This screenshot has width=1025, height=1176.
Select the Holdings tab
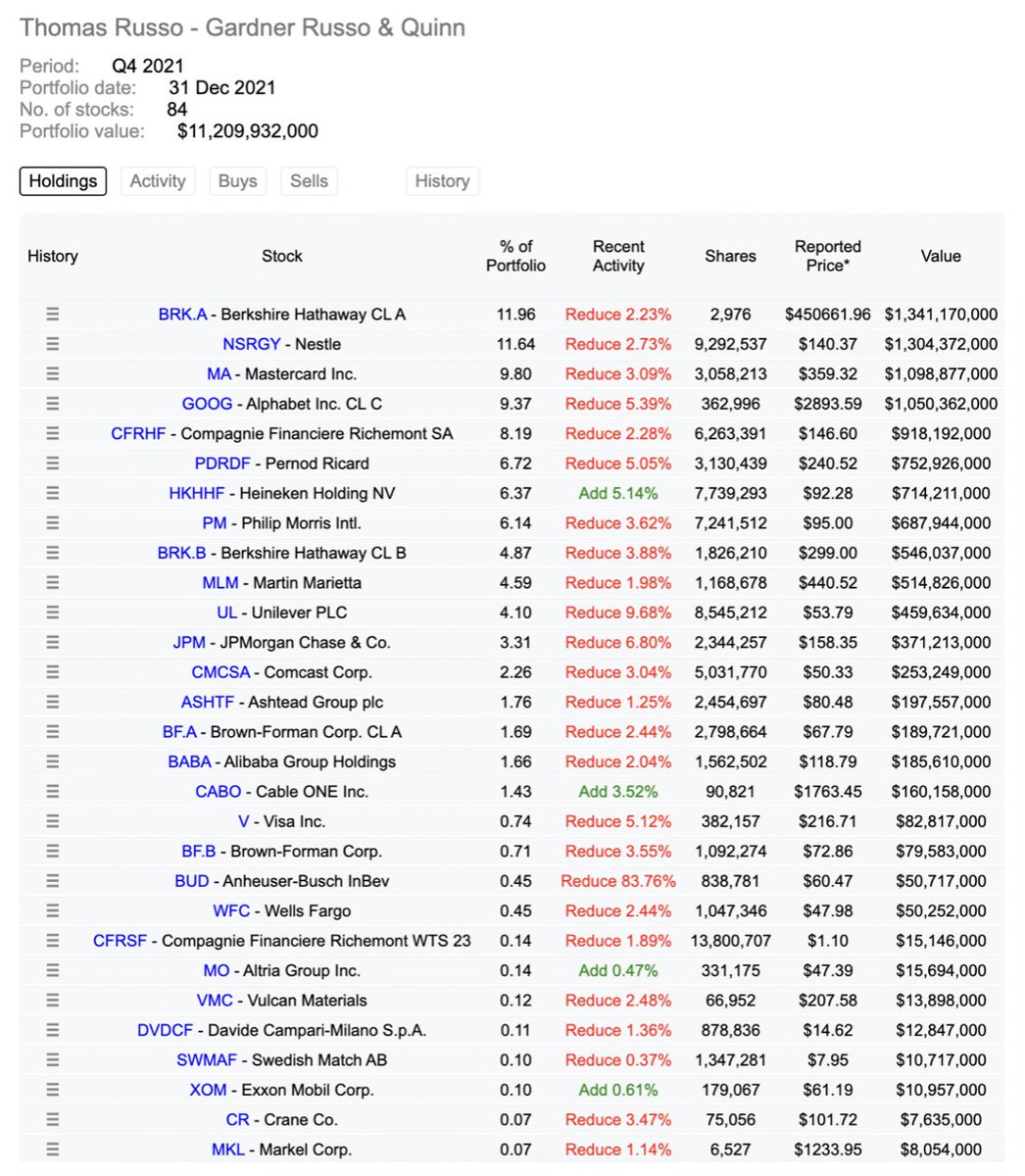[x=63, y=181]
